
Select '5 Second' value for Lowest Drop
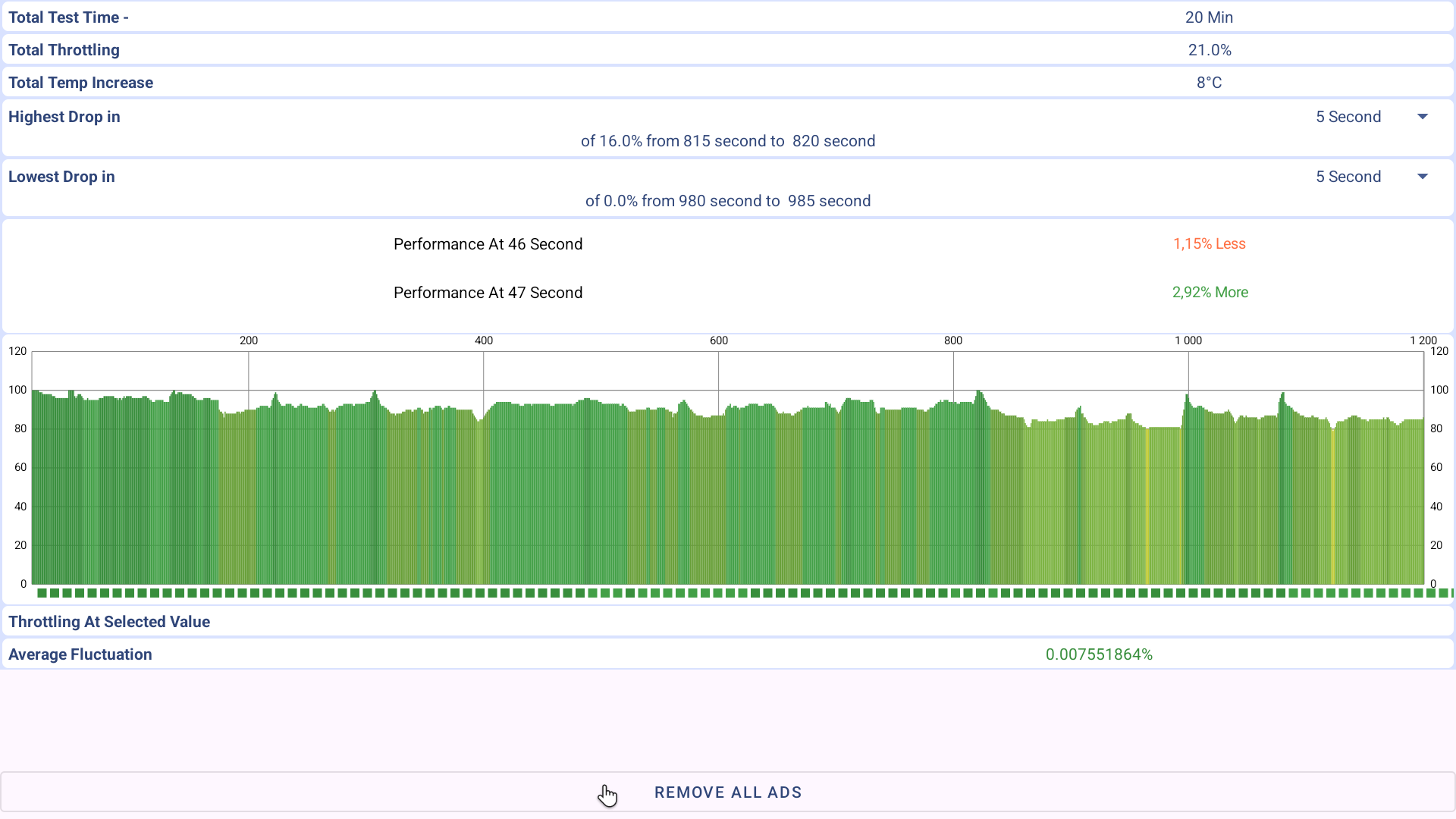click(1348, 177)
